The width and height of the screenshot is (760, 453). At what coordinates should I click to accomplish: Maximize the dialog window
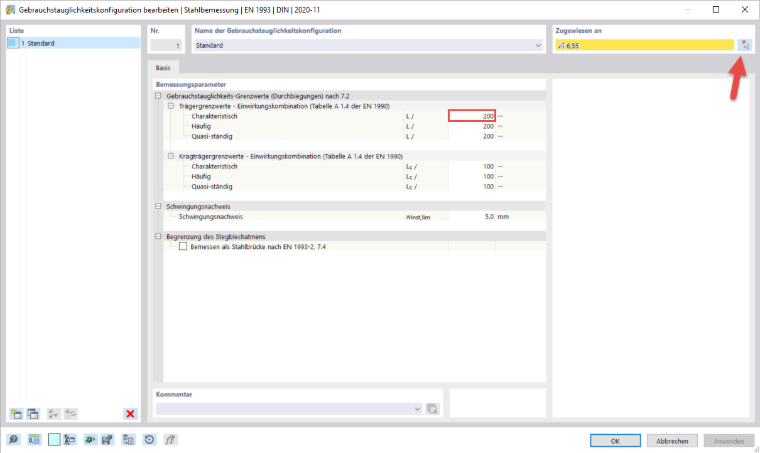click(716, 10)
